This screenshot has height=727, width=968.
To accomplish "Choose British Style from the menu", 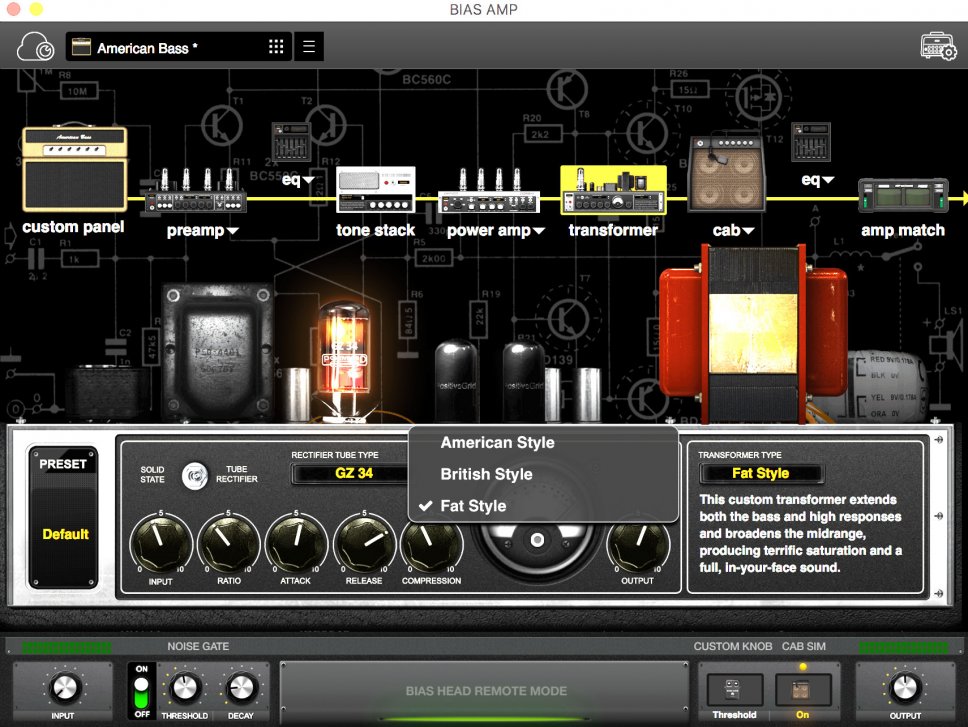I will tap(486, 474).
